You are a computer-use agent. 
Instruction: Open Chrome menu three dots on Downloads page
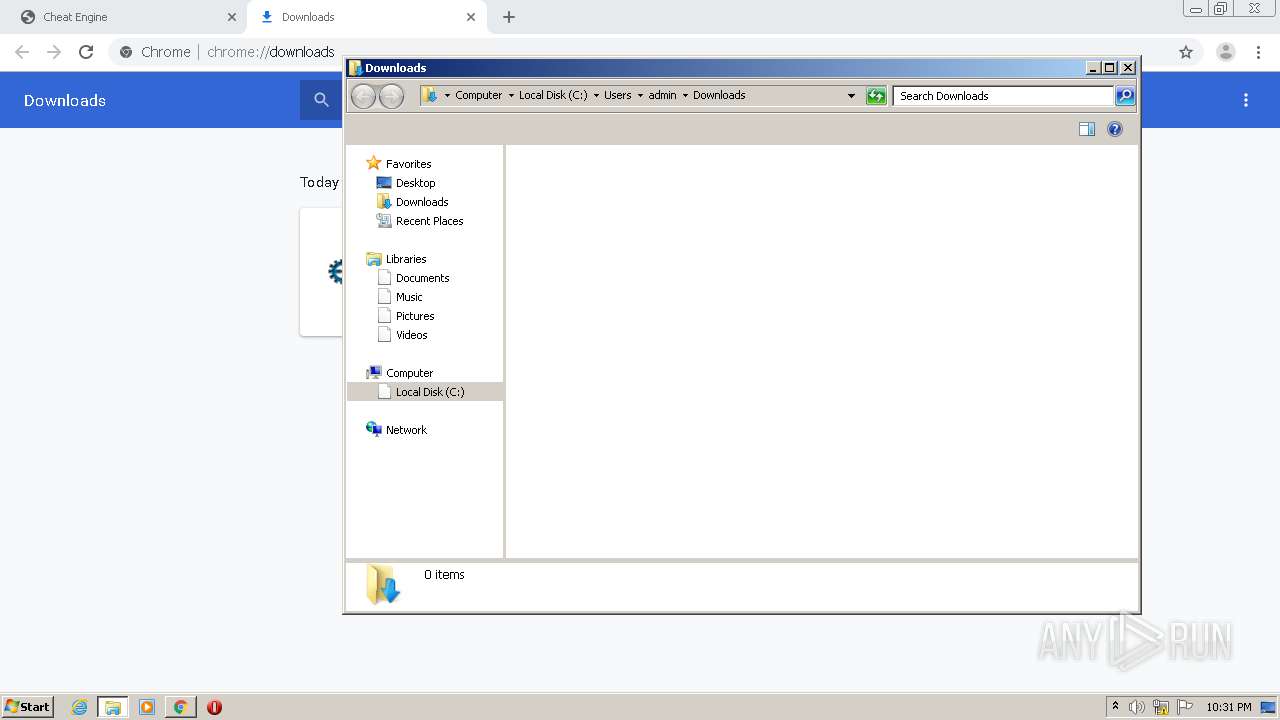click(1246, 100)
